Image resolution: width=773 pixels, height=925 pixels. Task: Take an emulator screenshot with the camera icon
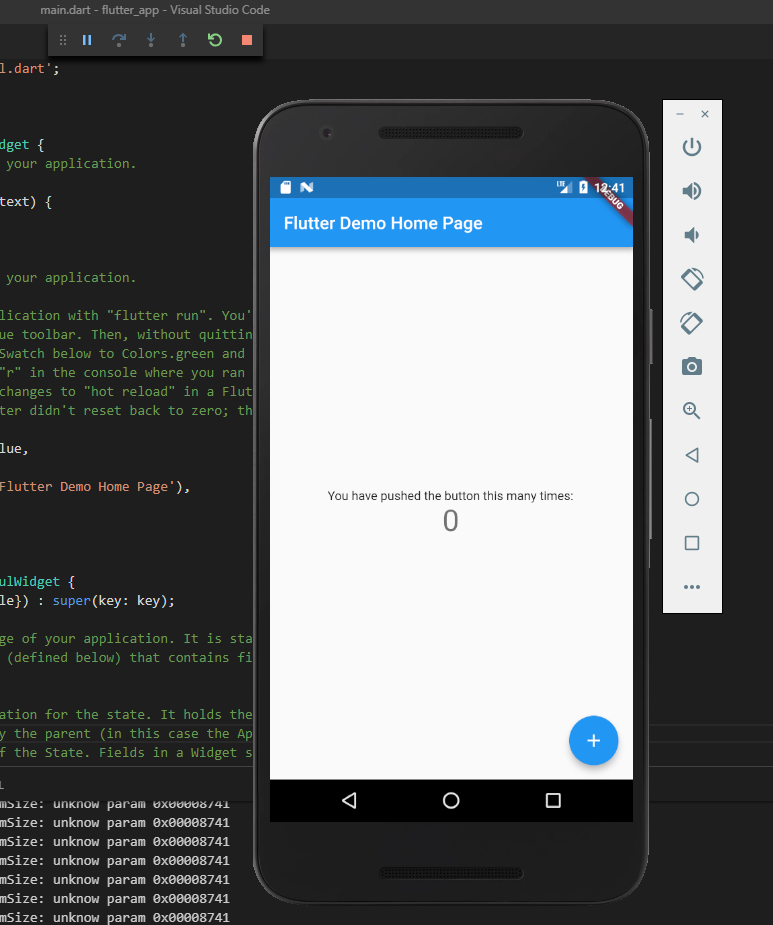pos(692,366)
